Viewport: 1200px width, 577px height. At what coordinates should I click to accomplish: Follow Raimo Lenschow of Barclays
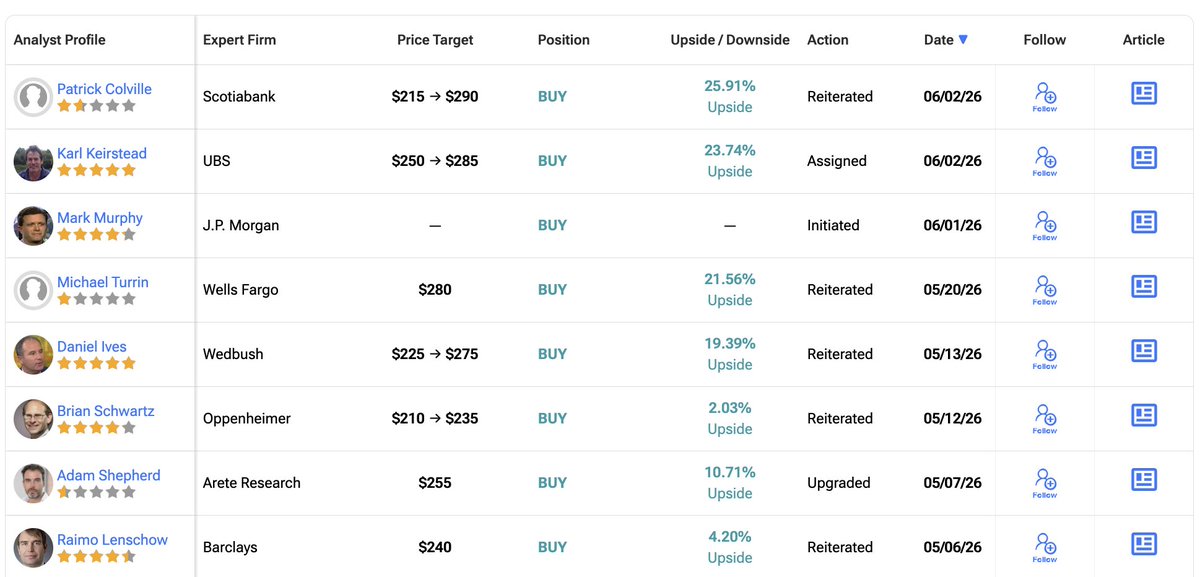tap(1045, 547)
